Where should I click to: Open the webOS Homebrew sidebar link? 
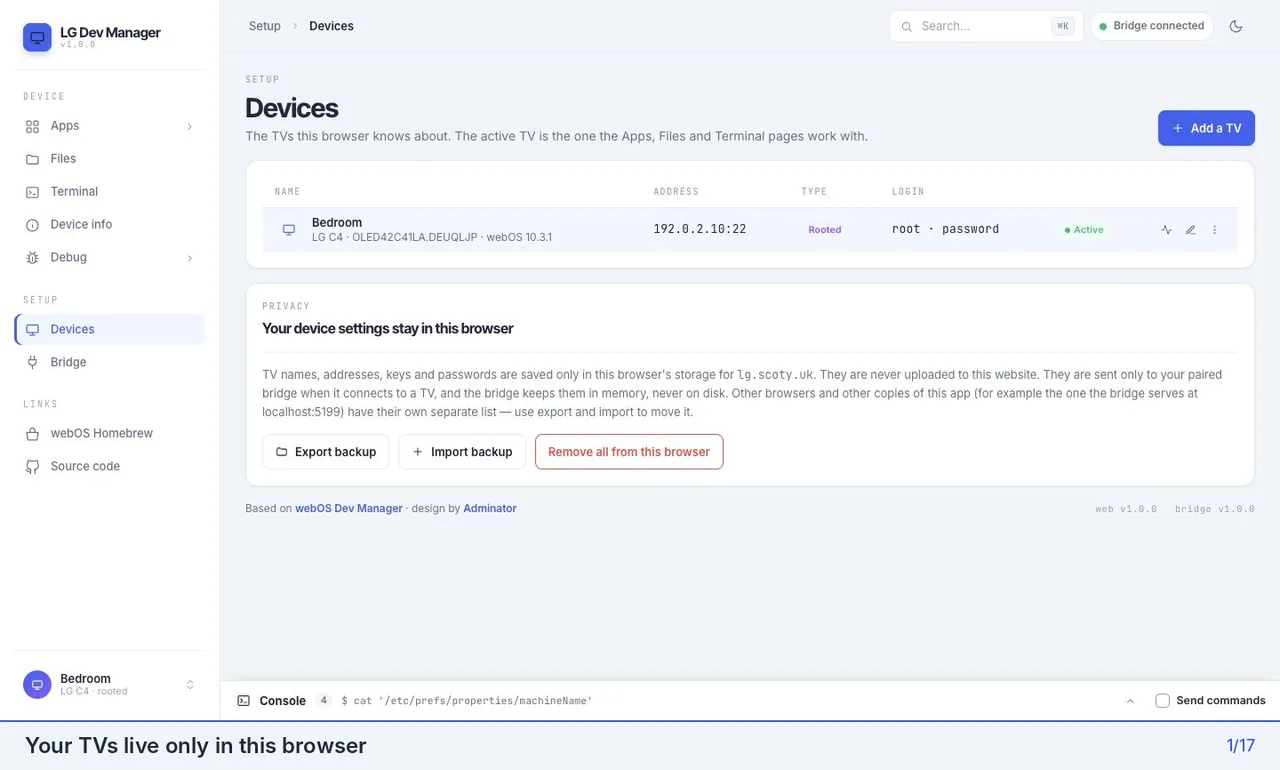coord(110,434)
